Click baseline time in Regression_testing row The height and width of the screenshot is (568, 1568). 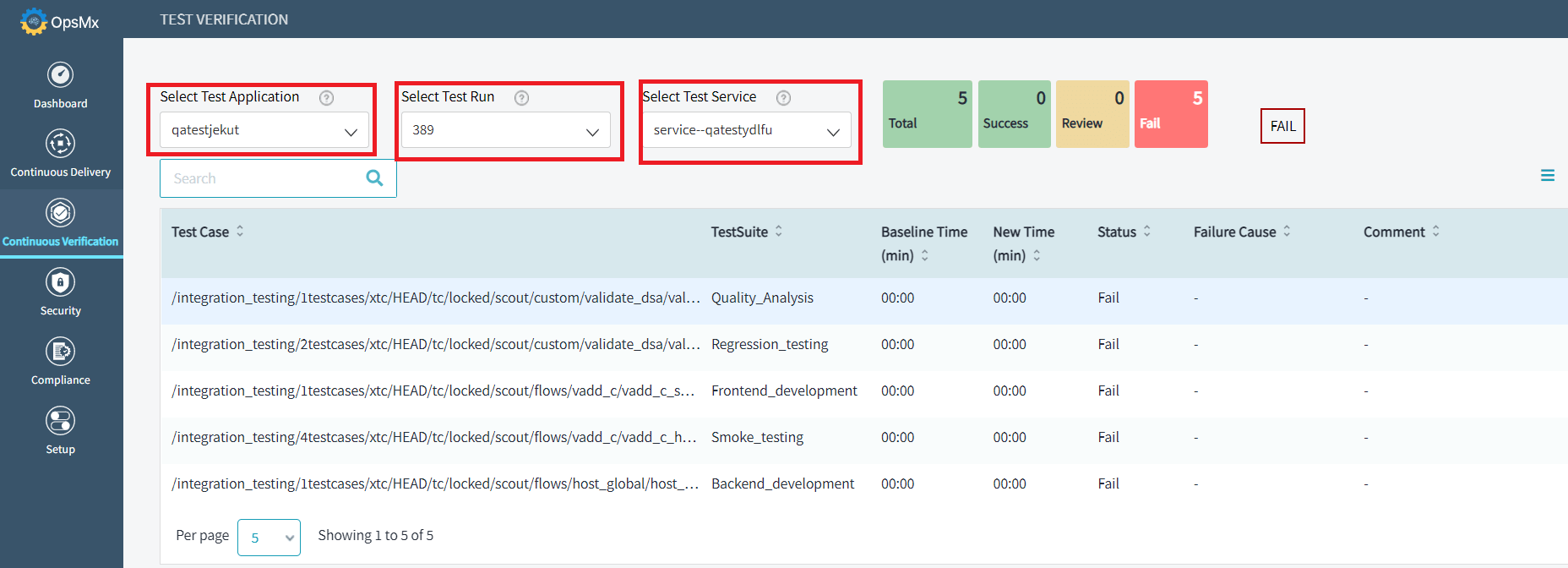(897, 344)
